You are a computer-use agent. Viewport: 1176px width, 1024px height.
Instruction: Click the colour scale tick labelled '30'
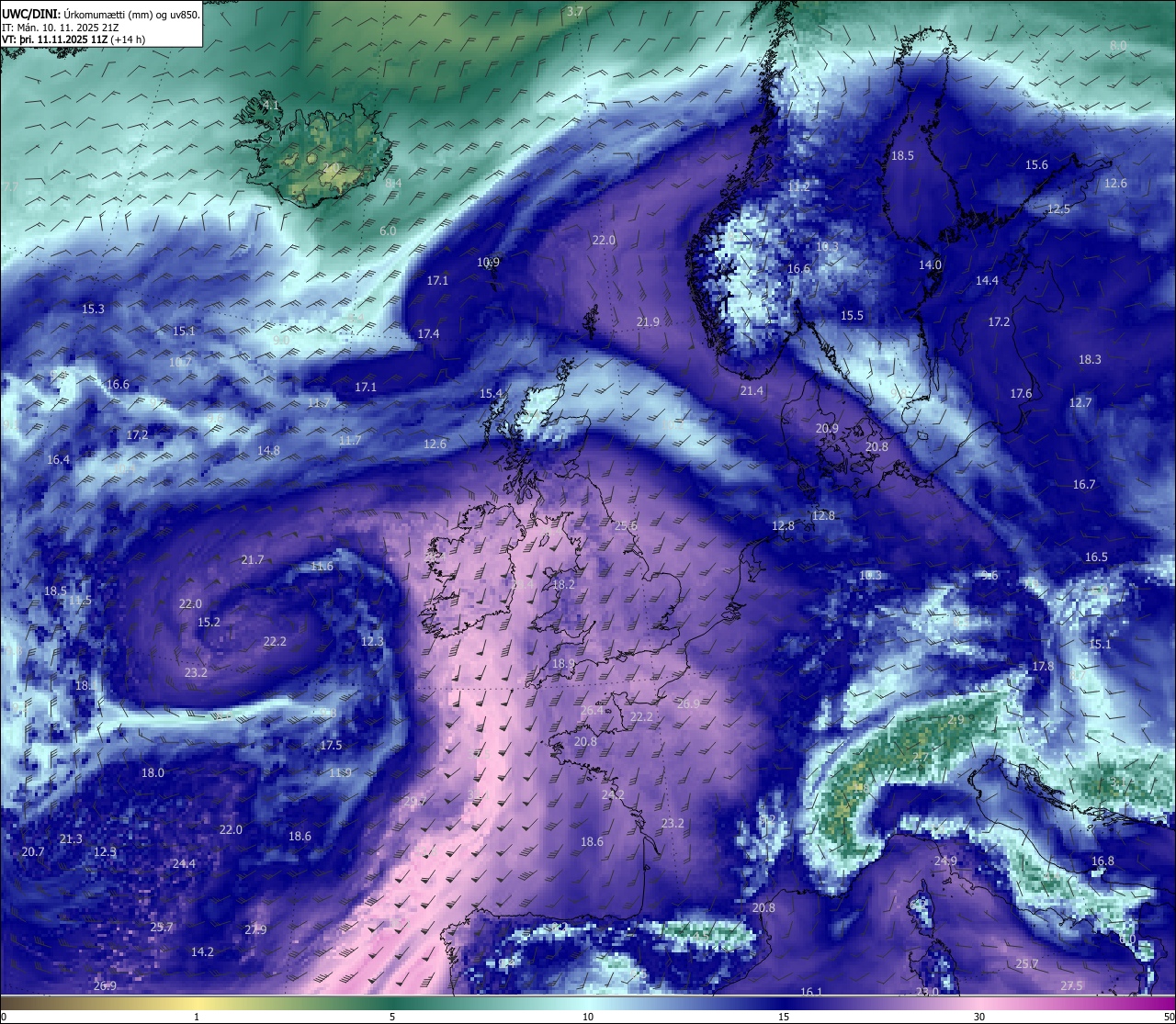pos(979,1017)
